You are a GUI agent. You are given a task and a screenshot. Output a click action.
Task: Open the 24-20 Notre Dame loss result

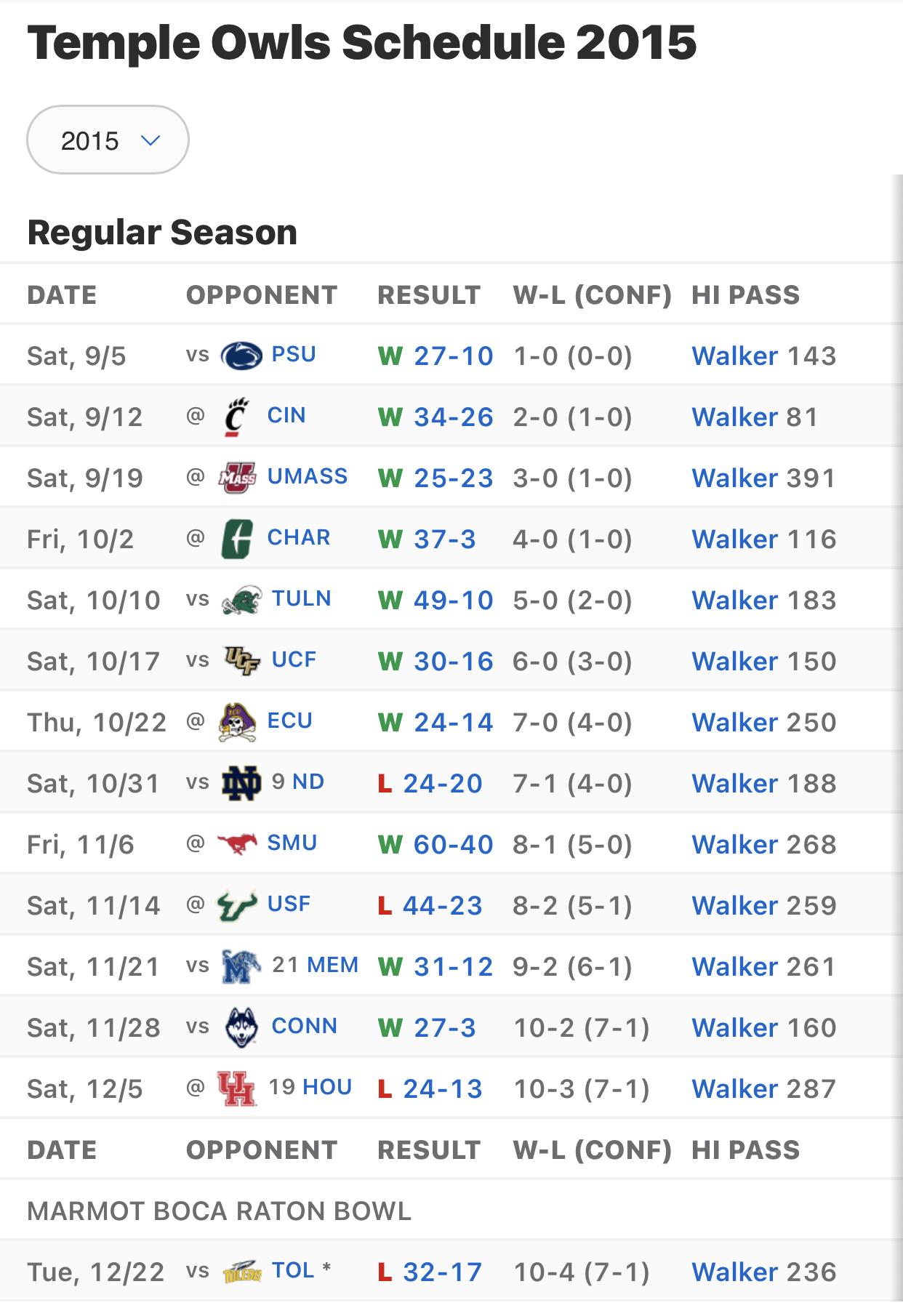coord(443,783)
